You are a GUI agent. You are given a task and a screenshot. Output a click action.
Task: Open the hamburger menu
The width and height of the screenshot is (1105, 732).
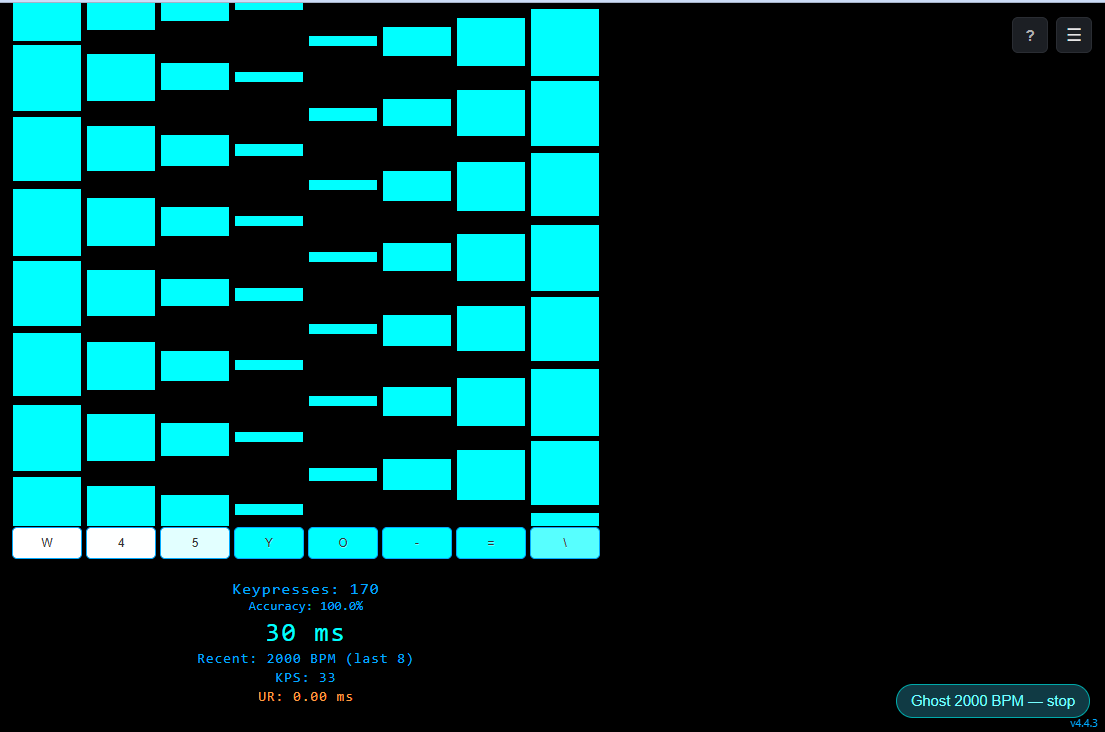click(1073, 35)
